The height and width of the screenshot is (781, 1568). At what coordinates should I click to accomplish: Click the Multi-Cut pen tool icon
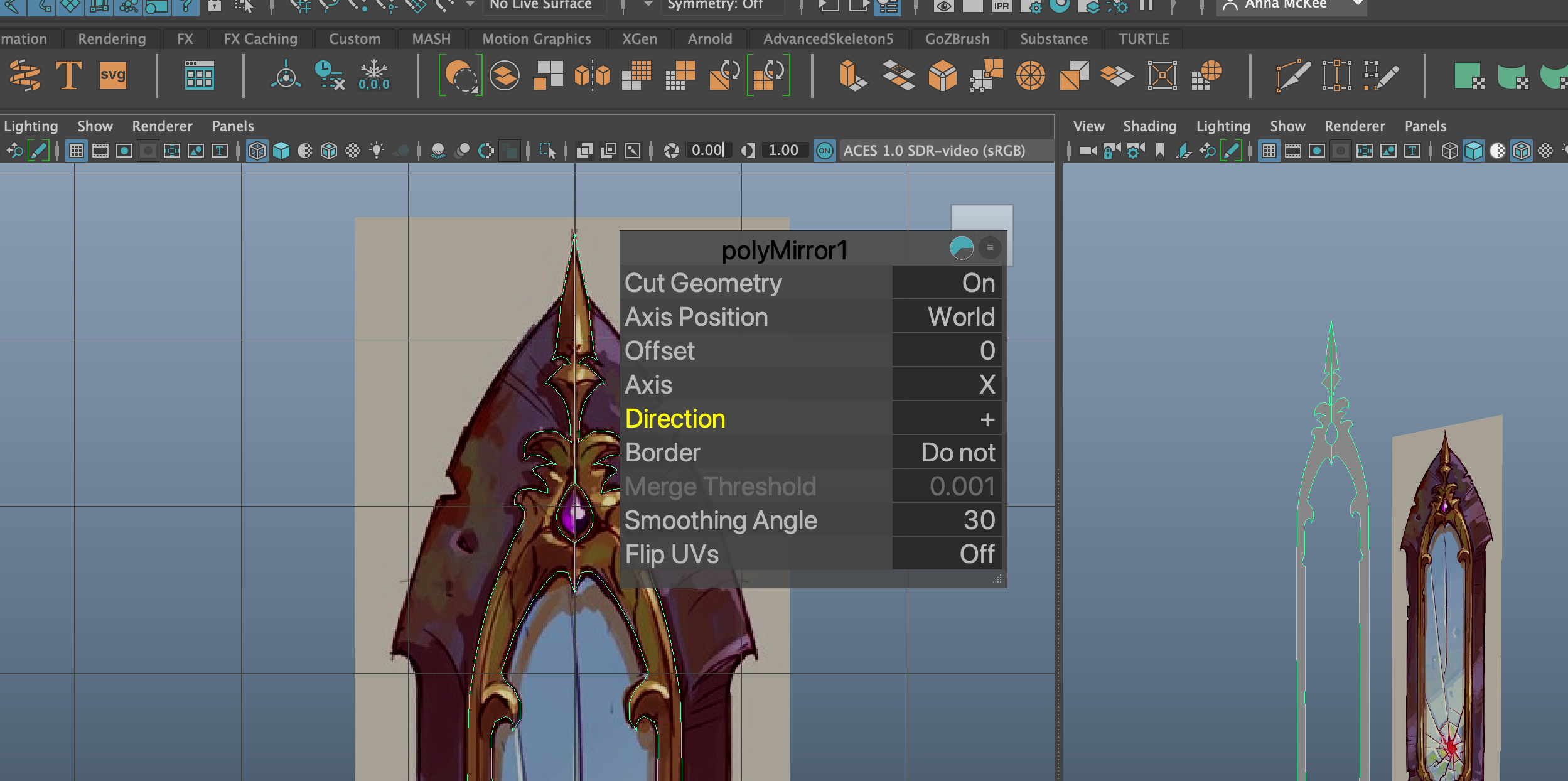point(1292,76)
